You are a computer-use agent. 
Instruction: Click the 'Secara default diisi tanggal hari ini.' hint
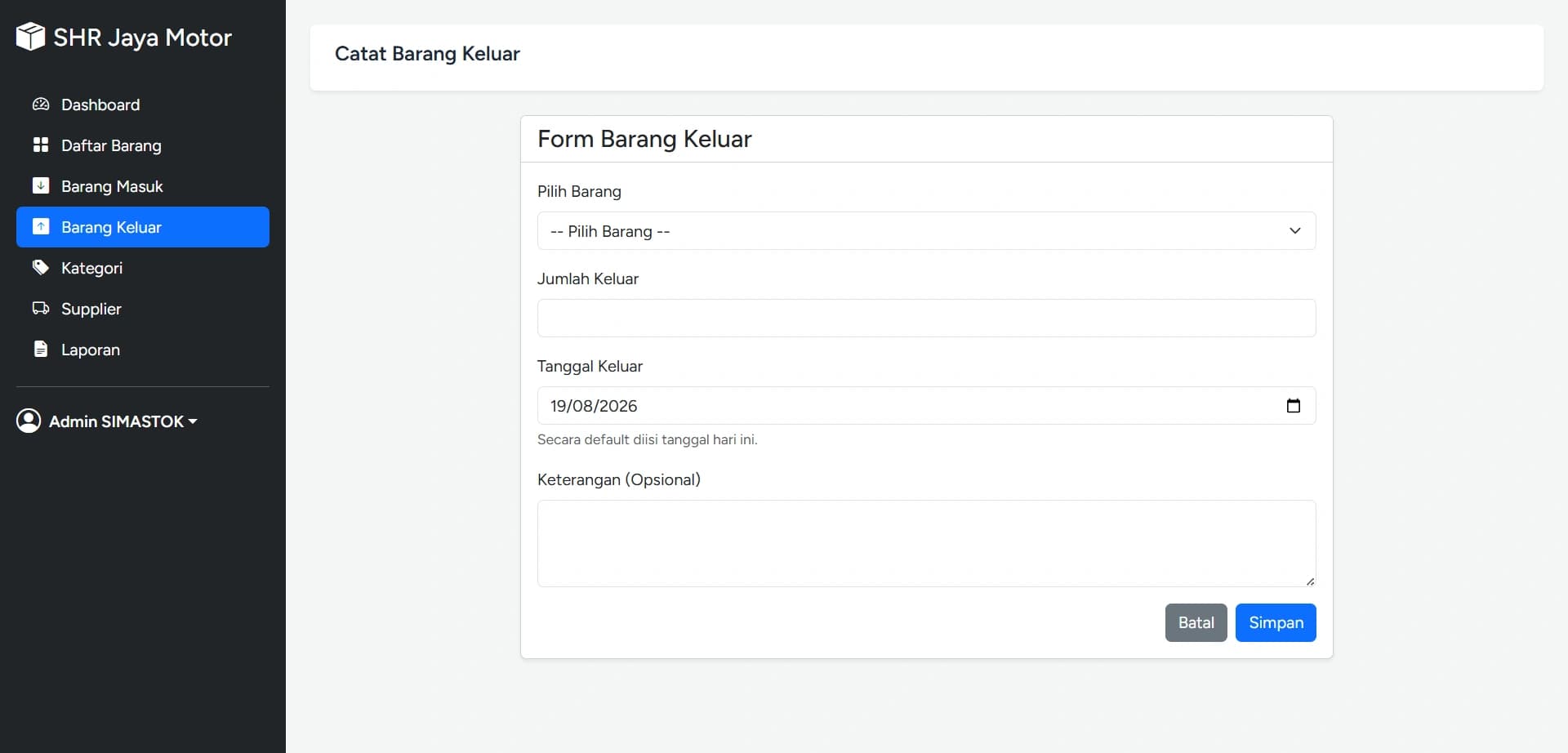[x=648, y=439]
